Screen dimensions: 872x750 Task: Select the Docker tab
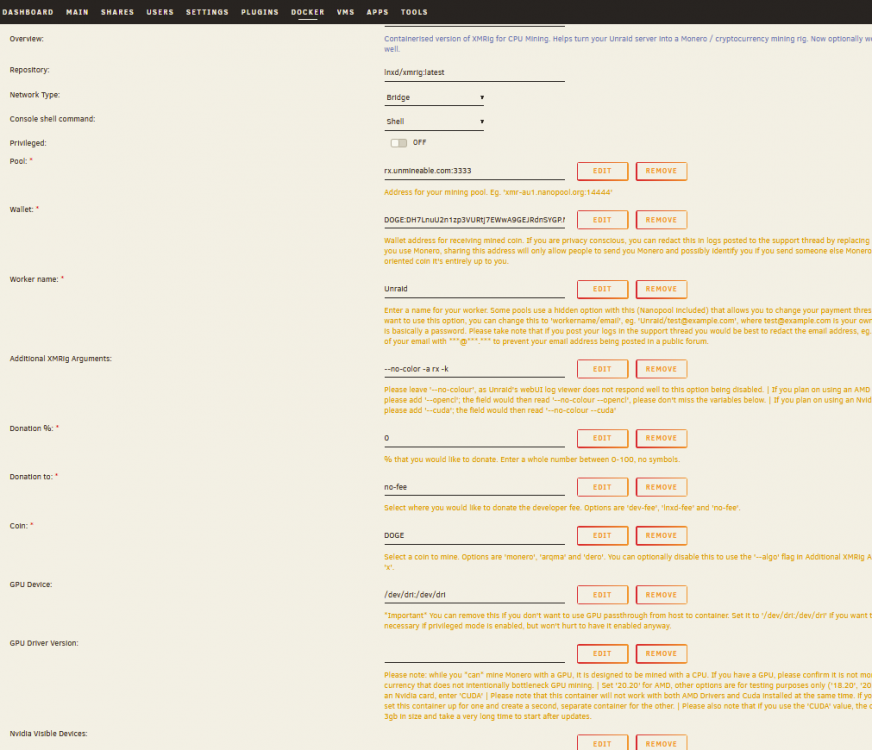click(x=308, y=12)
